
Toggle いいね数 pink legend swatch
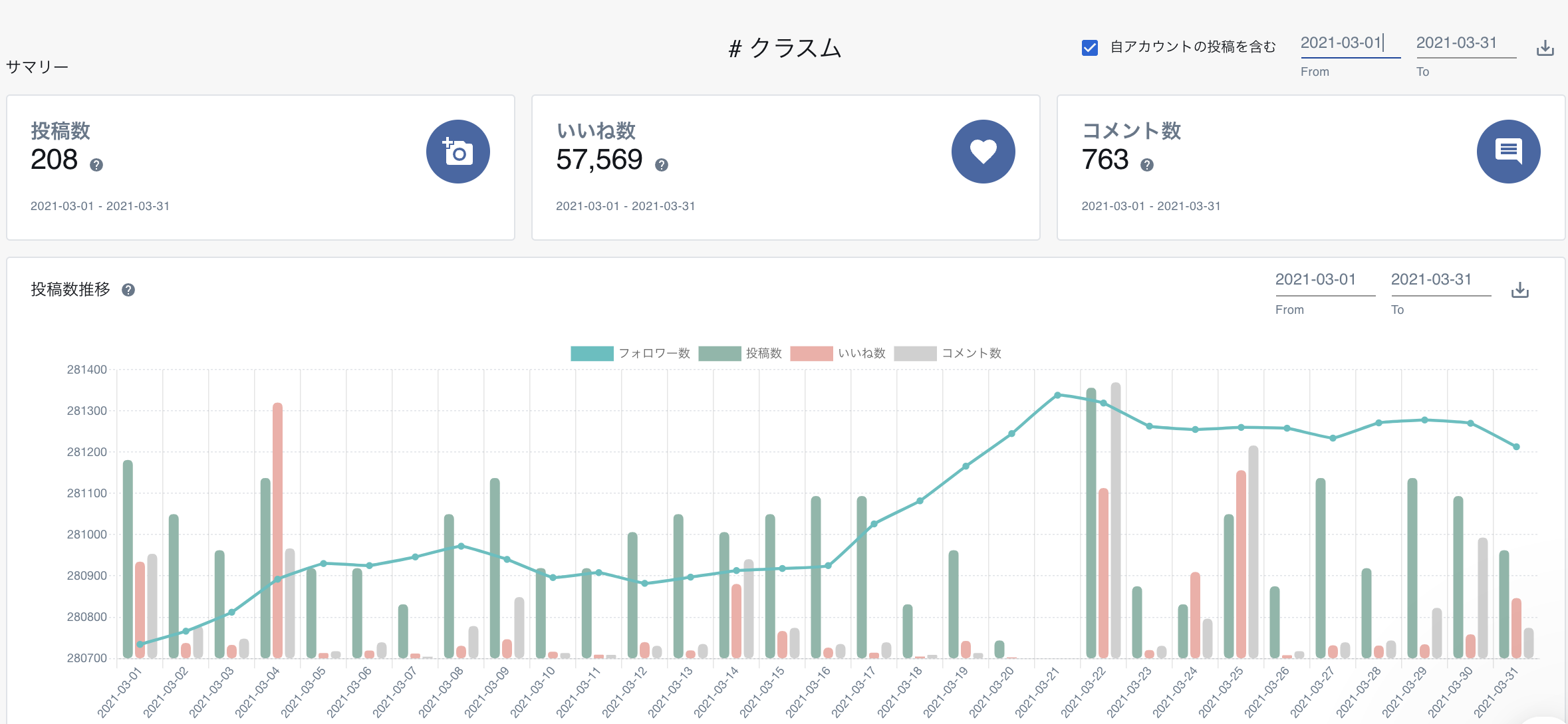pyautogui.click(x=811, y=353)
